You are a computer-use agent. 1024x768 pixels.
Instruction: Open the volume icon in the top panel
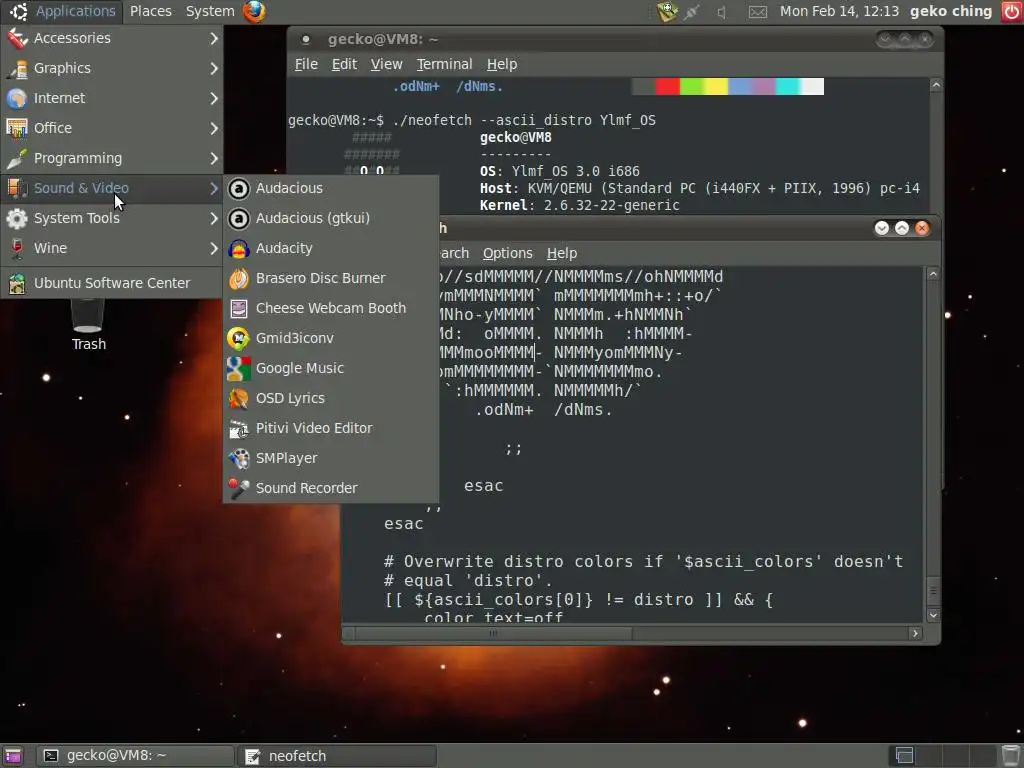(722, 12)
